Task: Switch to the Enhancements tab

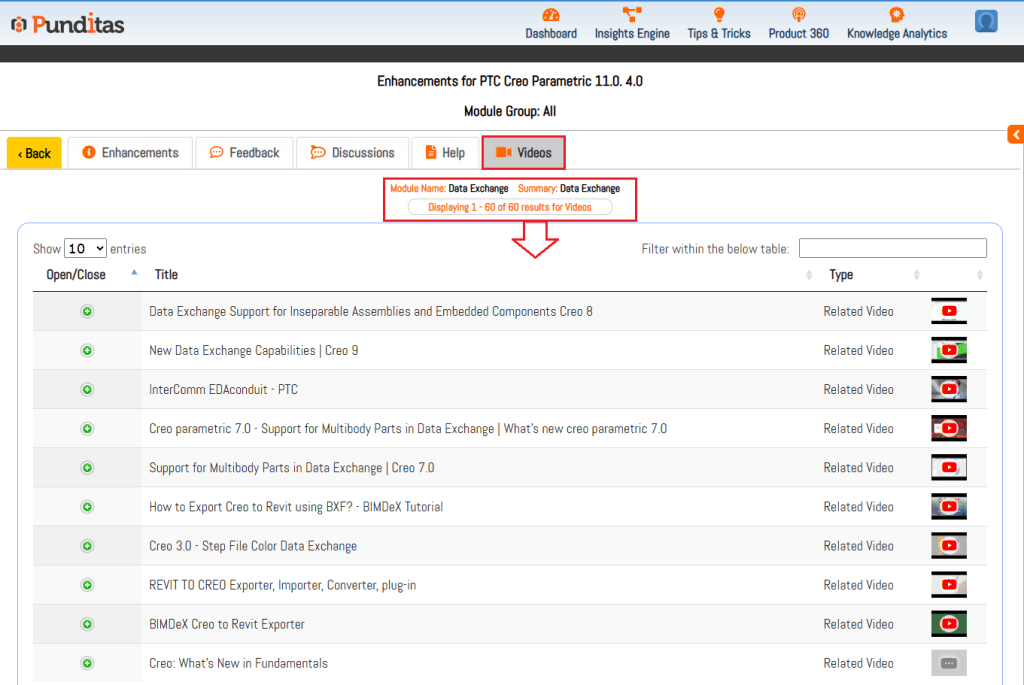Action: 130,153
